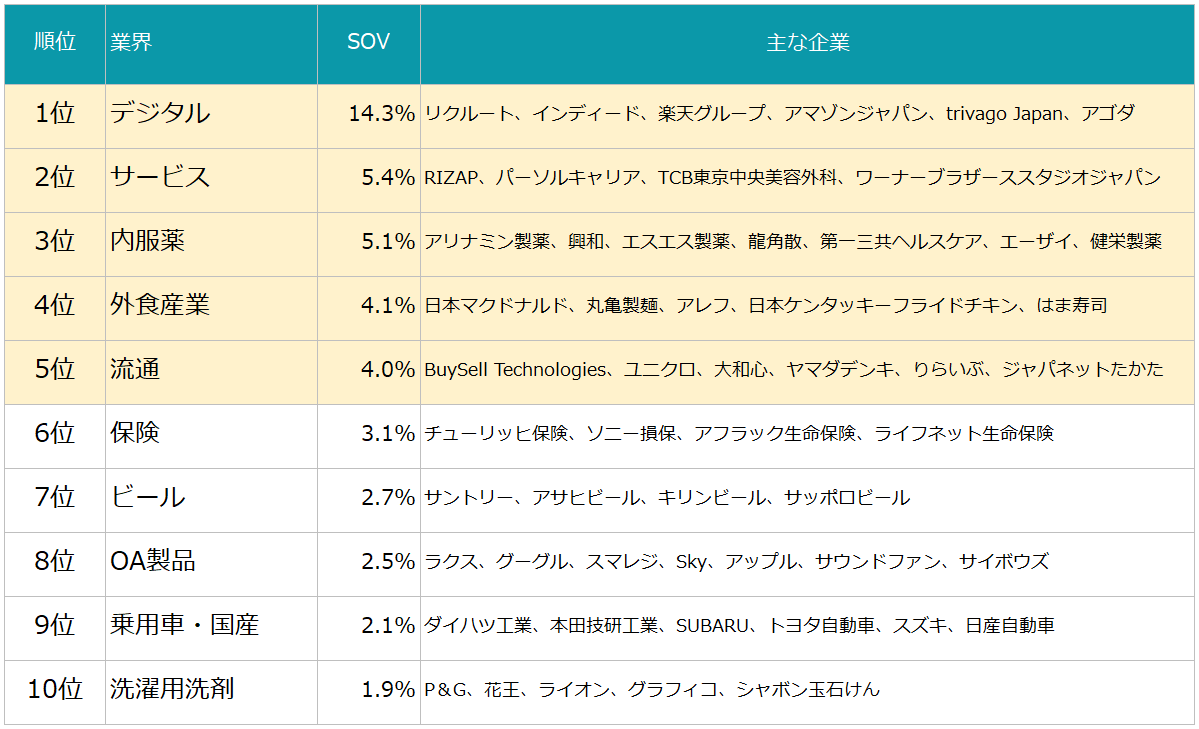This screenshot has width=1199, height=729.
Task: Click the companies cell listing サントリー
Action: click(x=807, y=501)
